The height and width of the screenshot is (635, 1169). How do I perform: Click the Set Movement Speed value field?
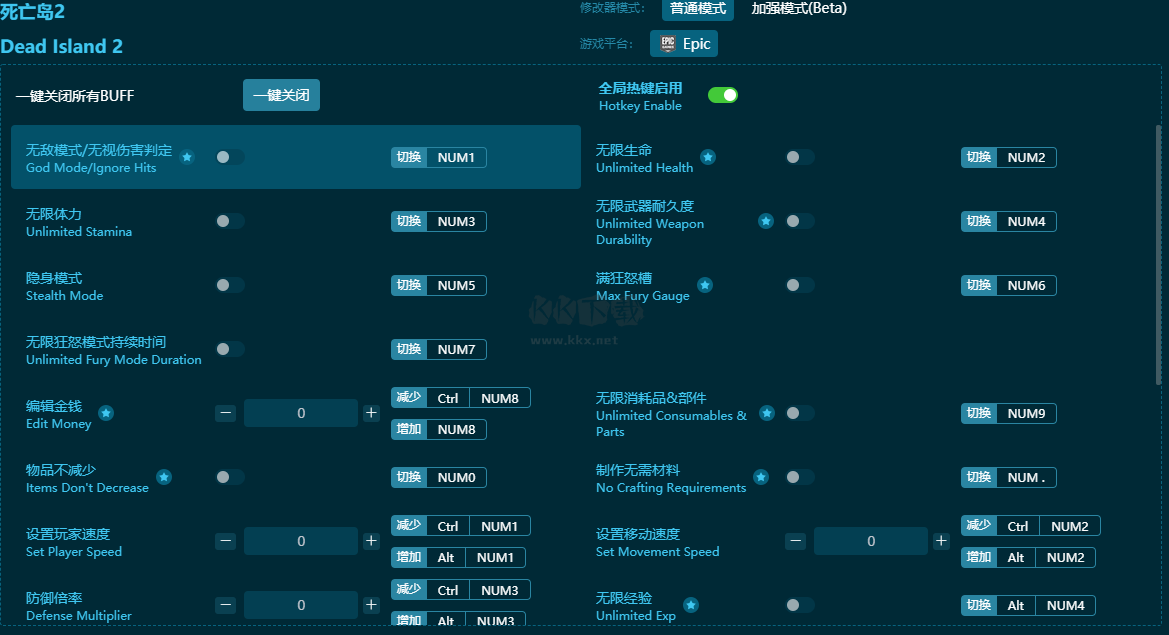pyautogui.click(x=871, y=541)
